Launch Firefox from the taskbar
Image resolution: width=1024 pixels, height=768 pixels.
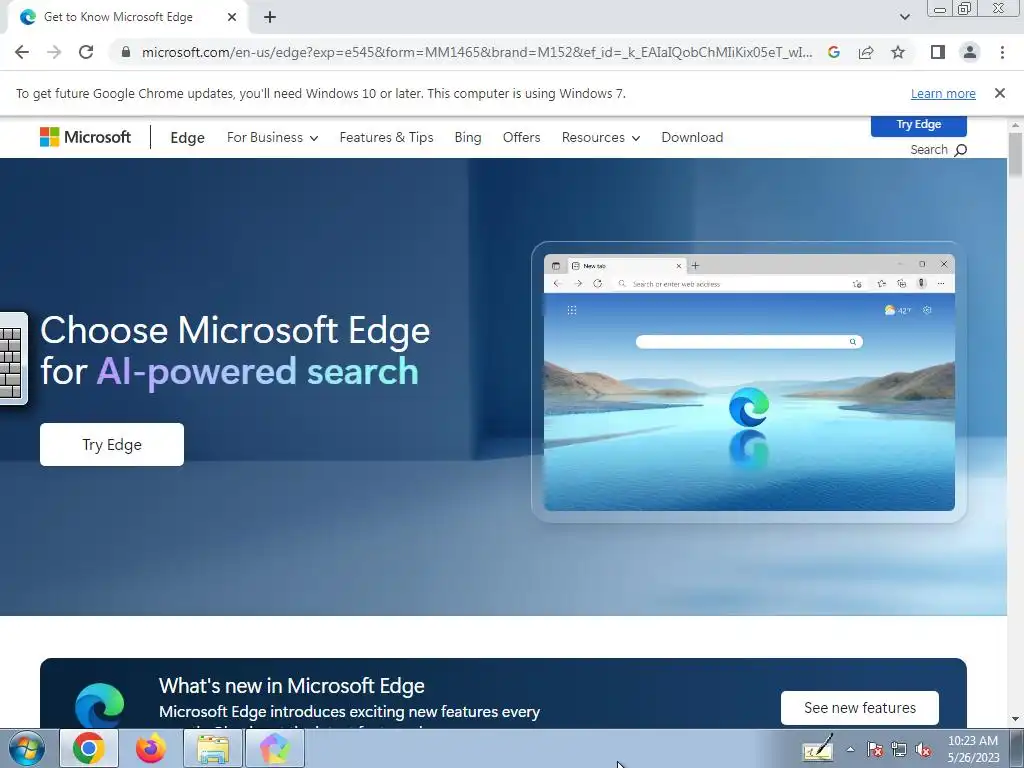click(x=150, y=748)
